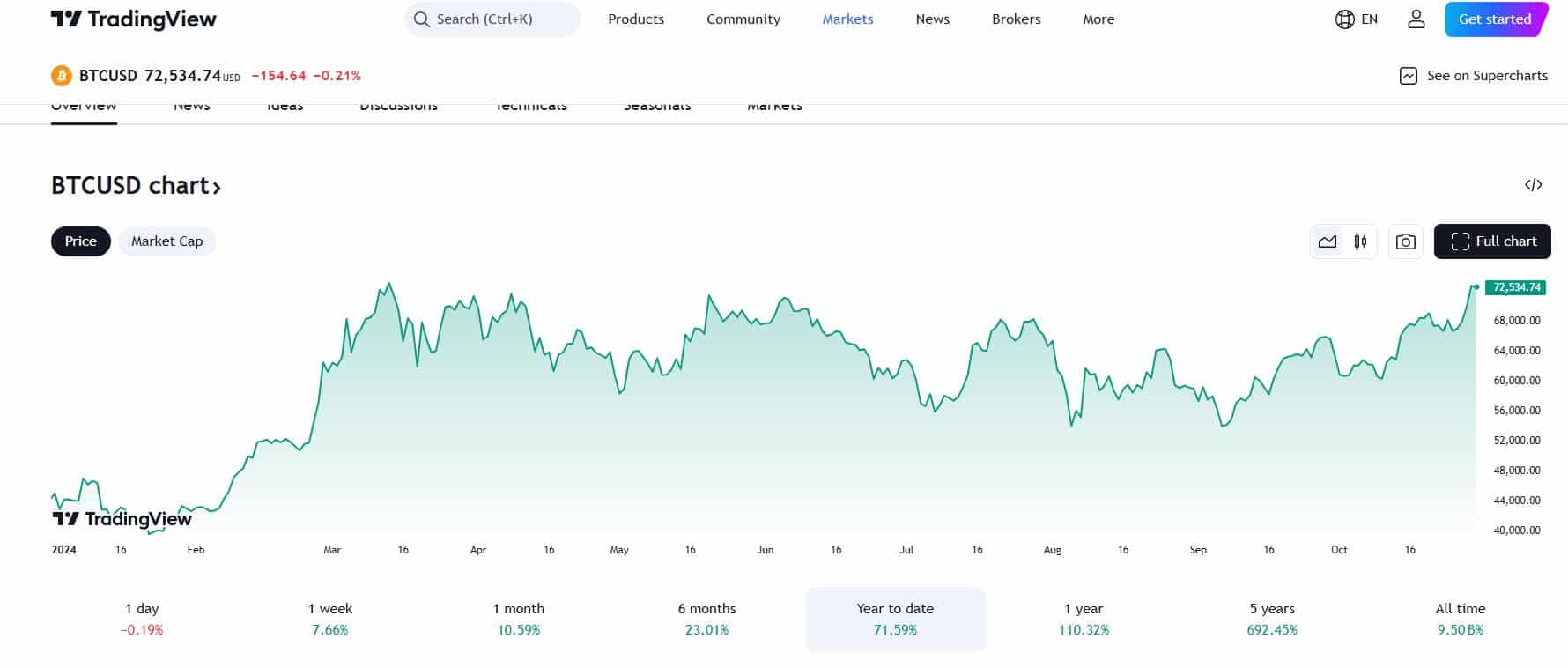Viewport: 1568px width, 668px height.
Task: Open the Full chart button
Action: [x=1492, y=241]
